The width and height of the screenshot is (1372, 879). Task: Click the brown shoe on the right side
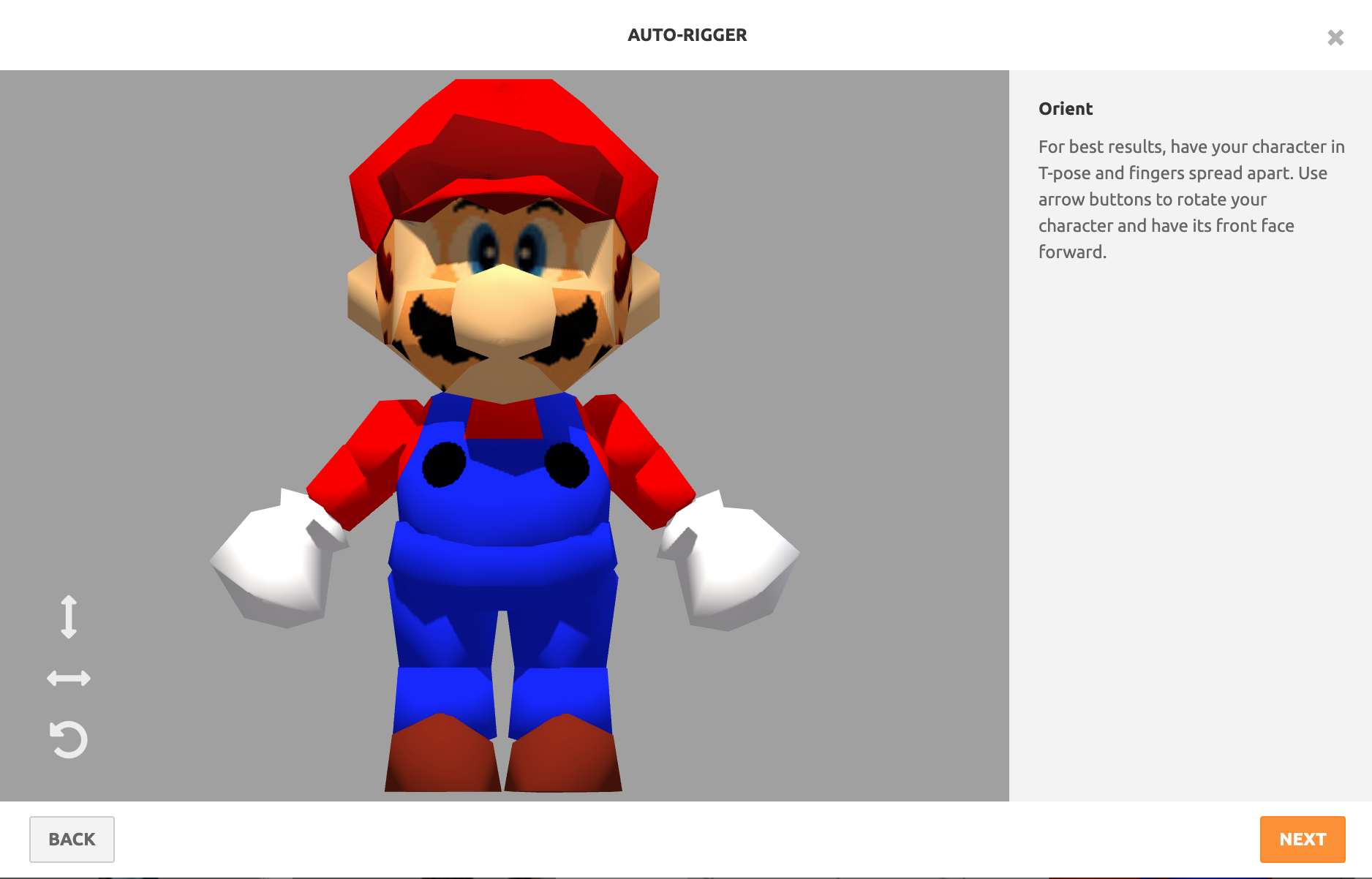coord(563,753)
